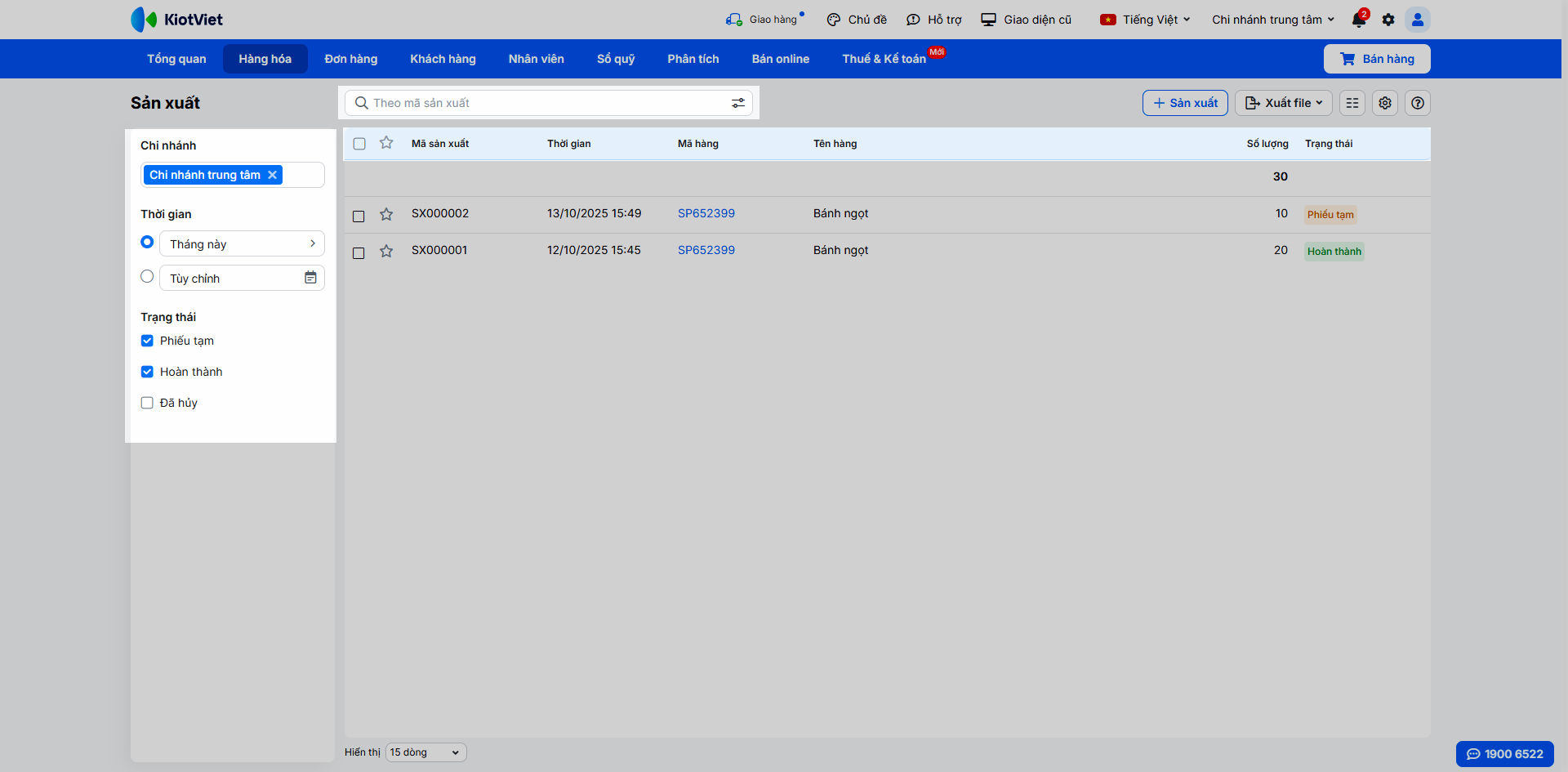The width and height of the screenshot is (1568, 772).
Task: Star production order SX000002
Action: tap(386, 214)
